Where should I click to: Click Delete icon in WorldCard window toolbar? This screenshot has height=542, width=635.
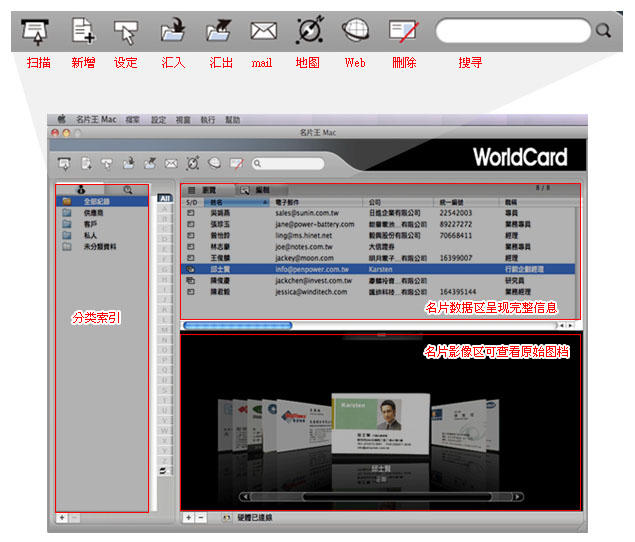click(x=237, y=163)
